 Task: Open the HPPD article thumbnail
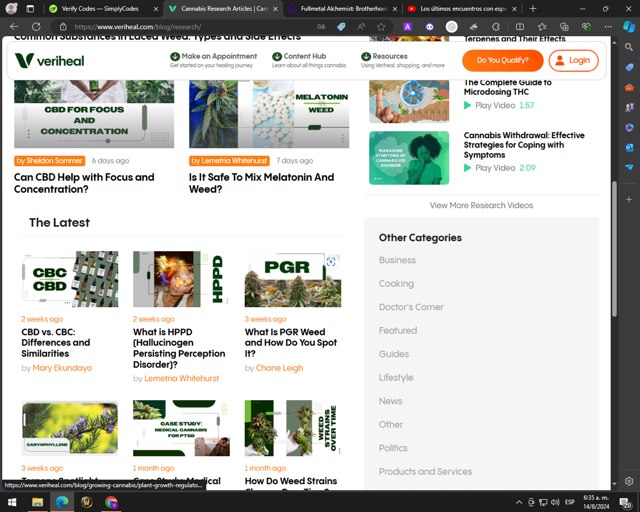(181, 279)
